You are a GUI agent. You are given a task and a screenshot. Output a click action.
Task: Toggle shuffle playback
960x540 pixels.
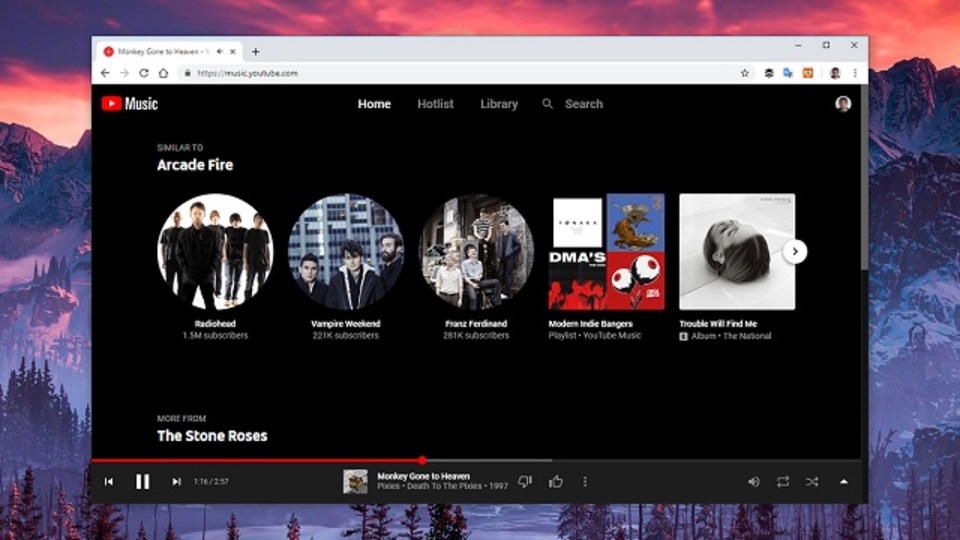click(812, 482)
